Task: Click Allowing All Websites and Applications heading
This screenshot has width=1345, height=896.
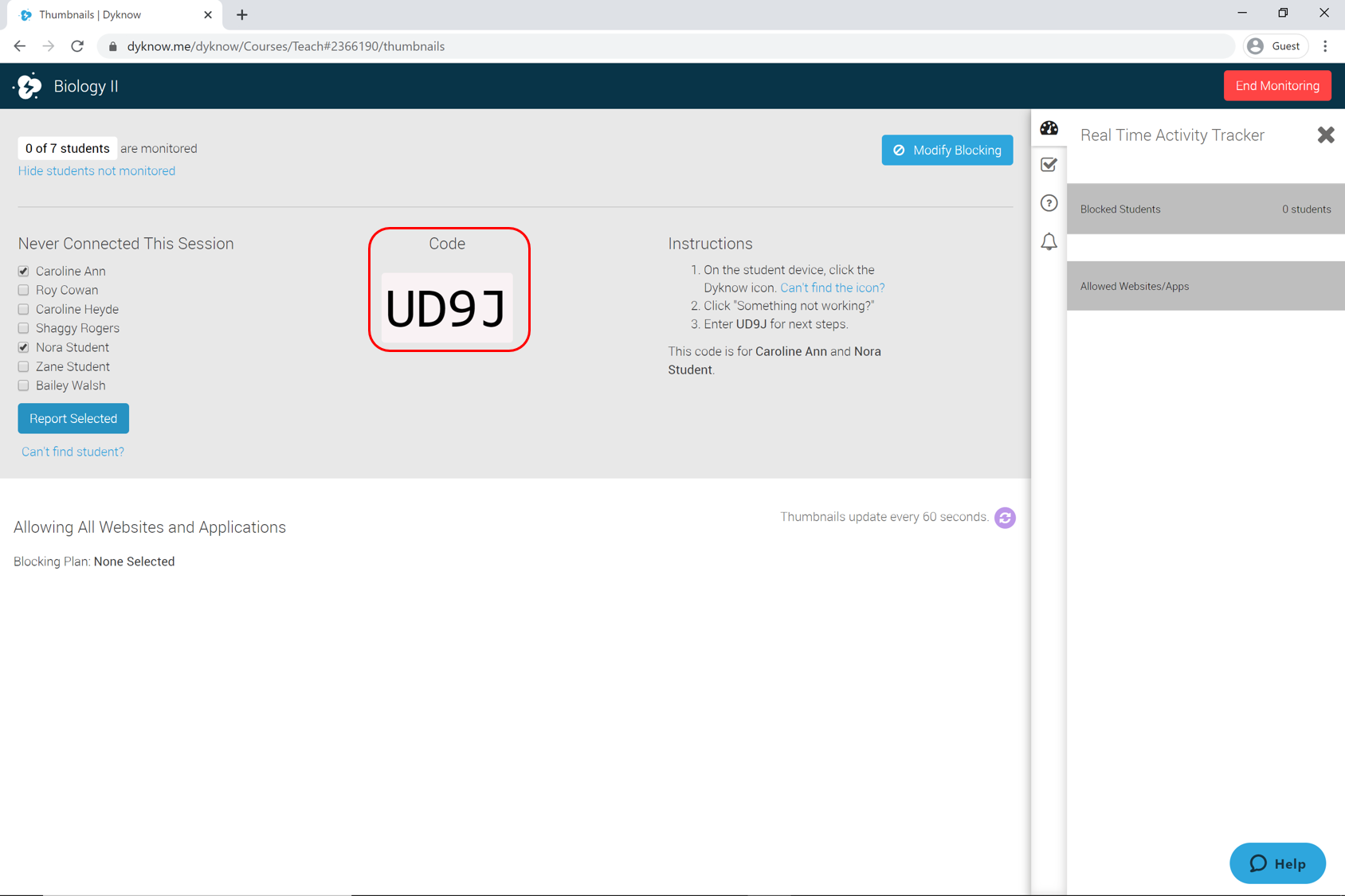Action: (150, 527)
